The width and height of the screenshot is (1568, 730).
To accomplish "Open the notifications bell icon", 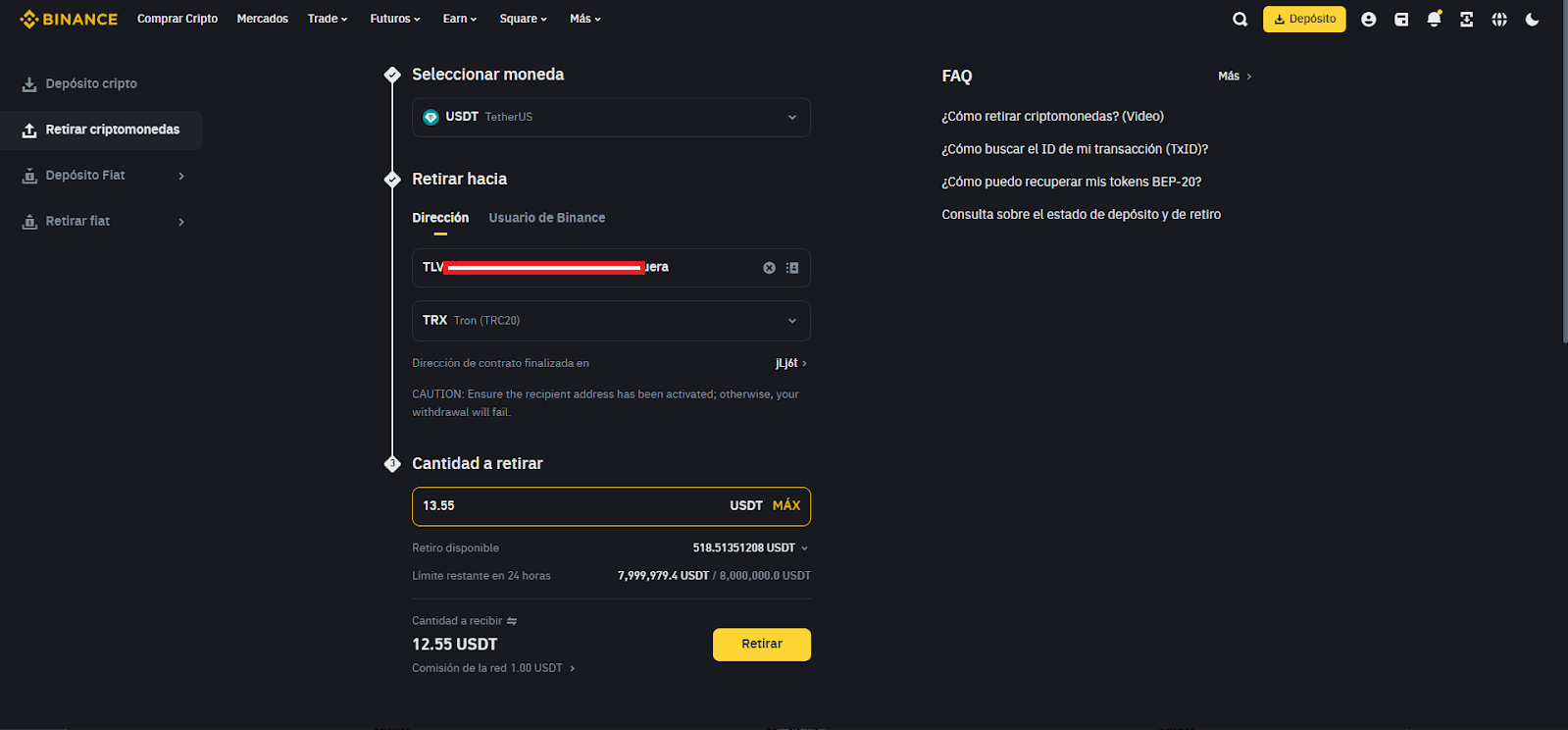I will [x=1434, y=19].
